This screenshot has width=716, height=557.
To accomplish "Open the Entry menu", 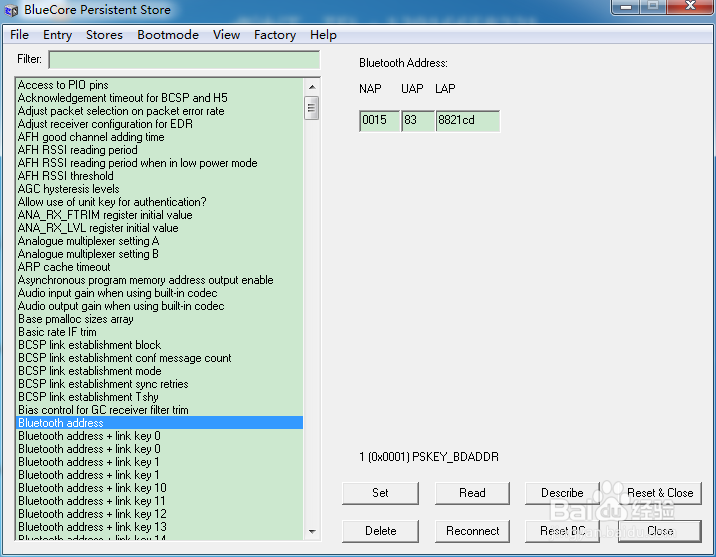I will tap(57, 35).
